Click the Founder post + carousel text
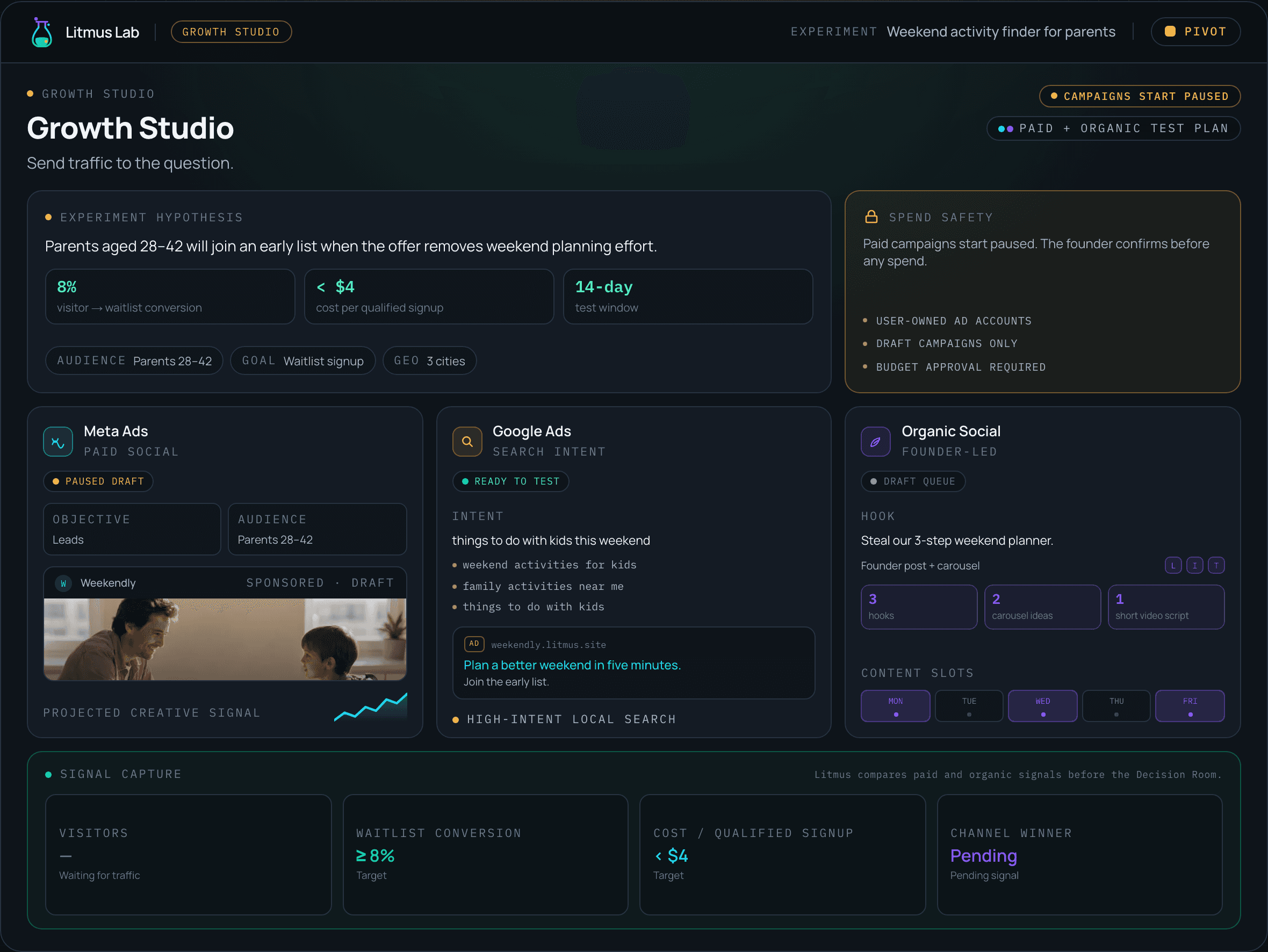 (920, 566)
